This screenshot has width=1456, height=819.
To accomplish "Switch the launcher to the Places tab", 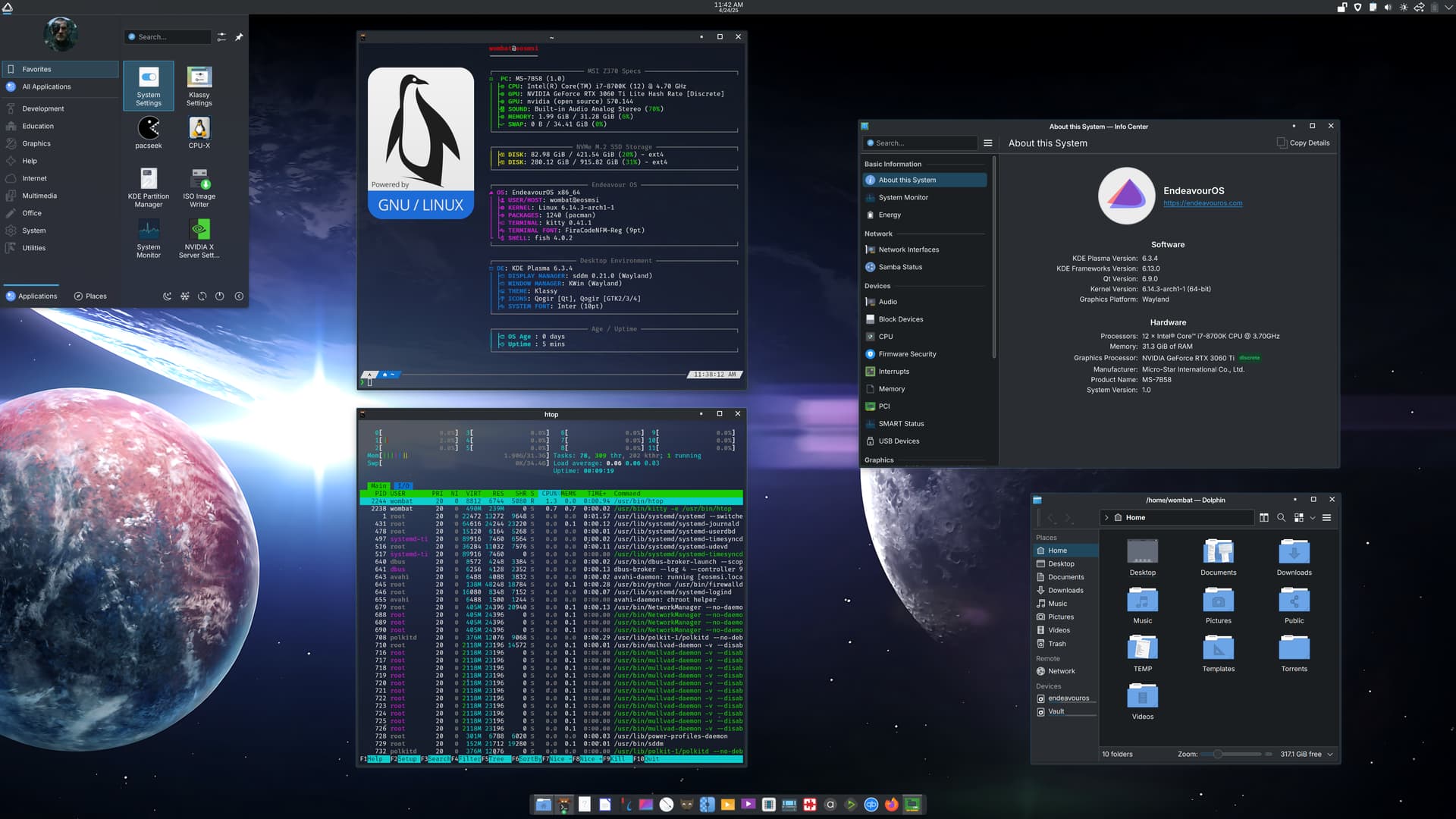I will 90,297.
